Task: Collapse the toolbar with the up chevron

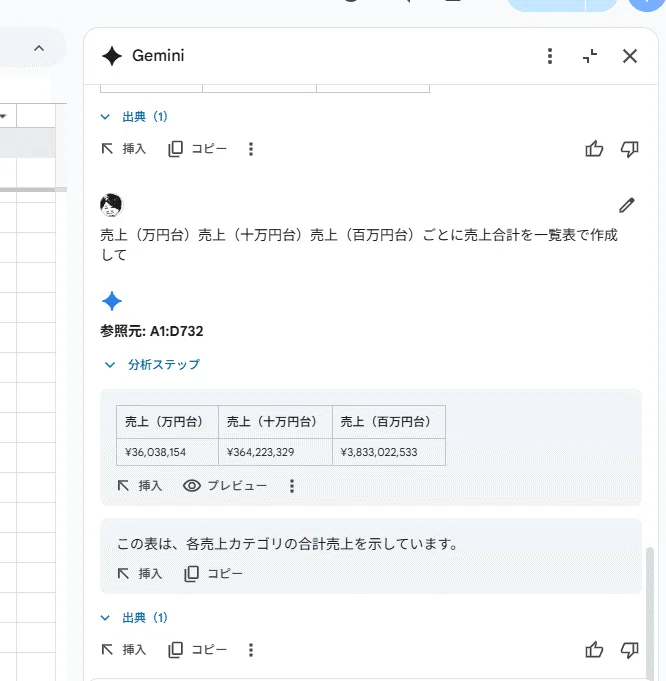Action: coord(39,48)
